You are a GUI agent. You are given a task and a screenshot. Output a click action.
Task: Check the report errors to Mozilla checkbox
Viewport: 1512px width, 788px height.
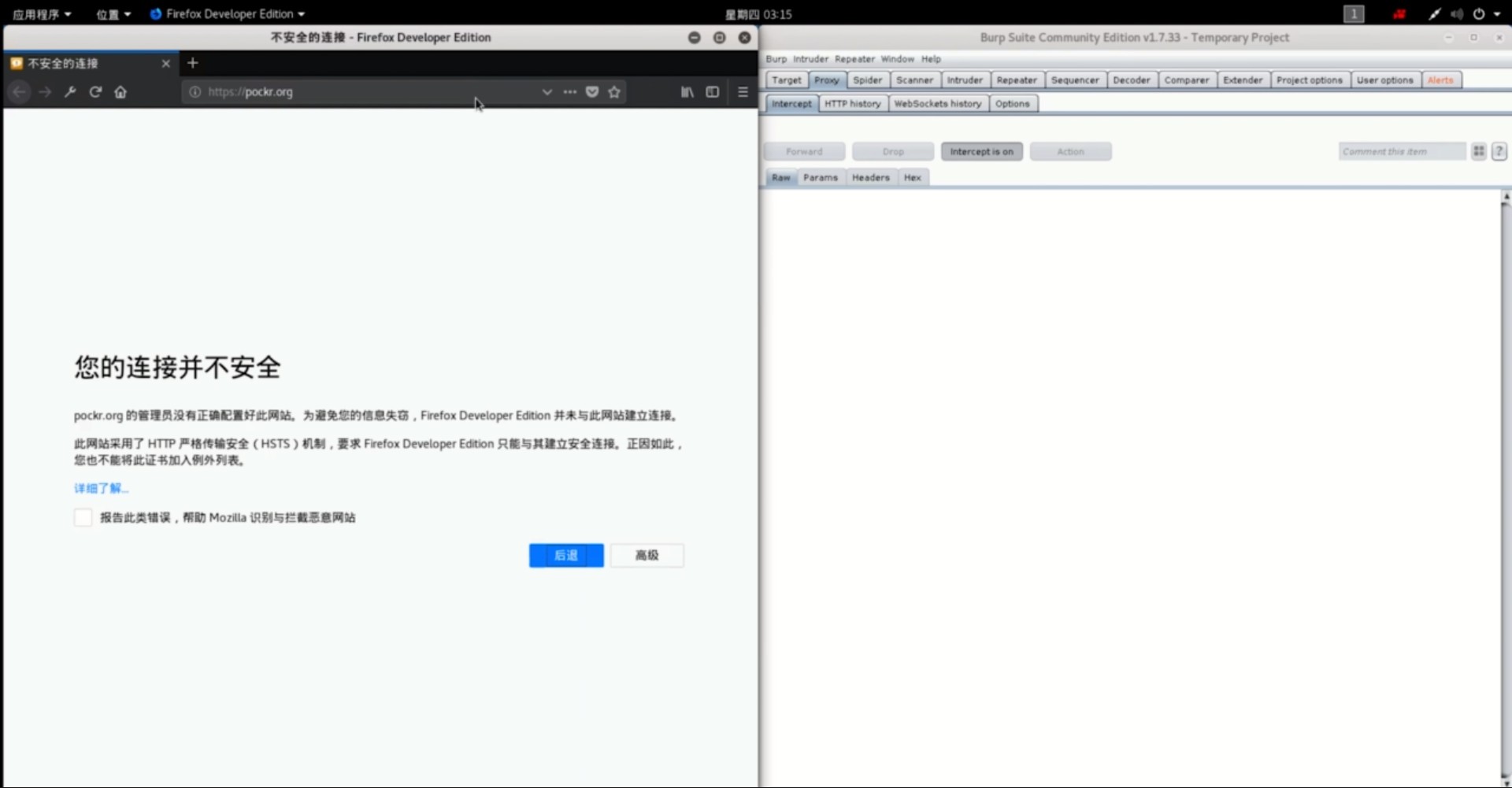click(83, 517)
